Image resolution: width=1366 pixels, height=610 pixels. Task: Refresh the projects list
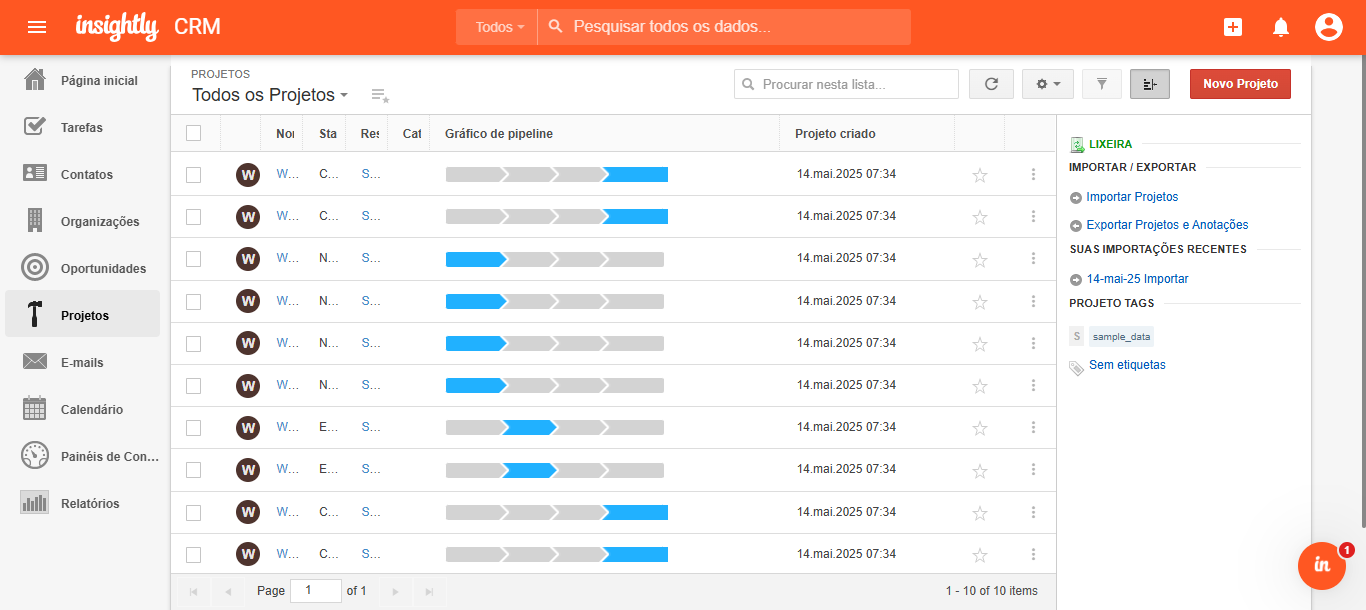pos(991,84)
